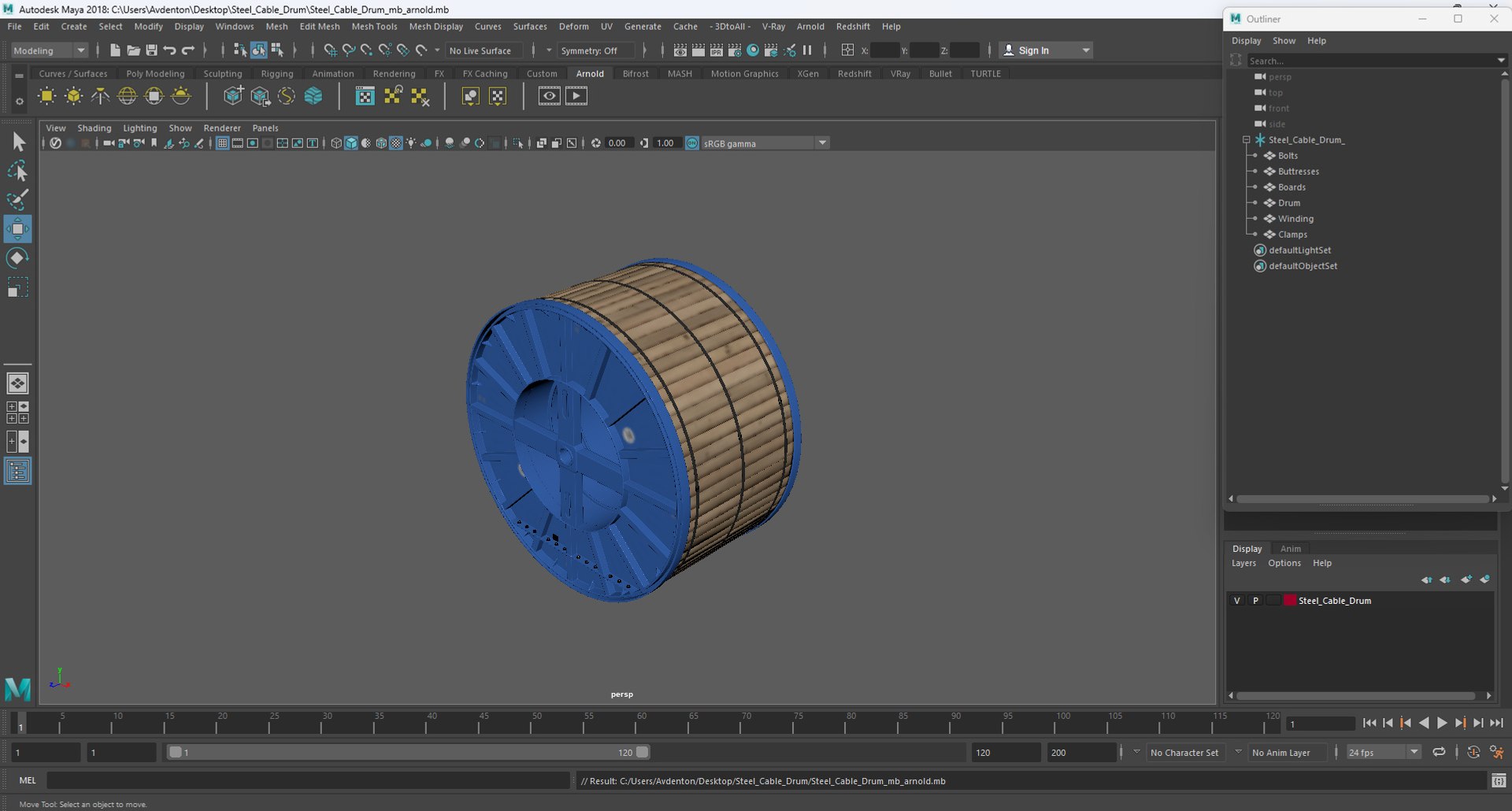Viewport: 1512px width, 811px height.
Task: Select the Move tool in toolbox
Action: click(x=18, y=229)
